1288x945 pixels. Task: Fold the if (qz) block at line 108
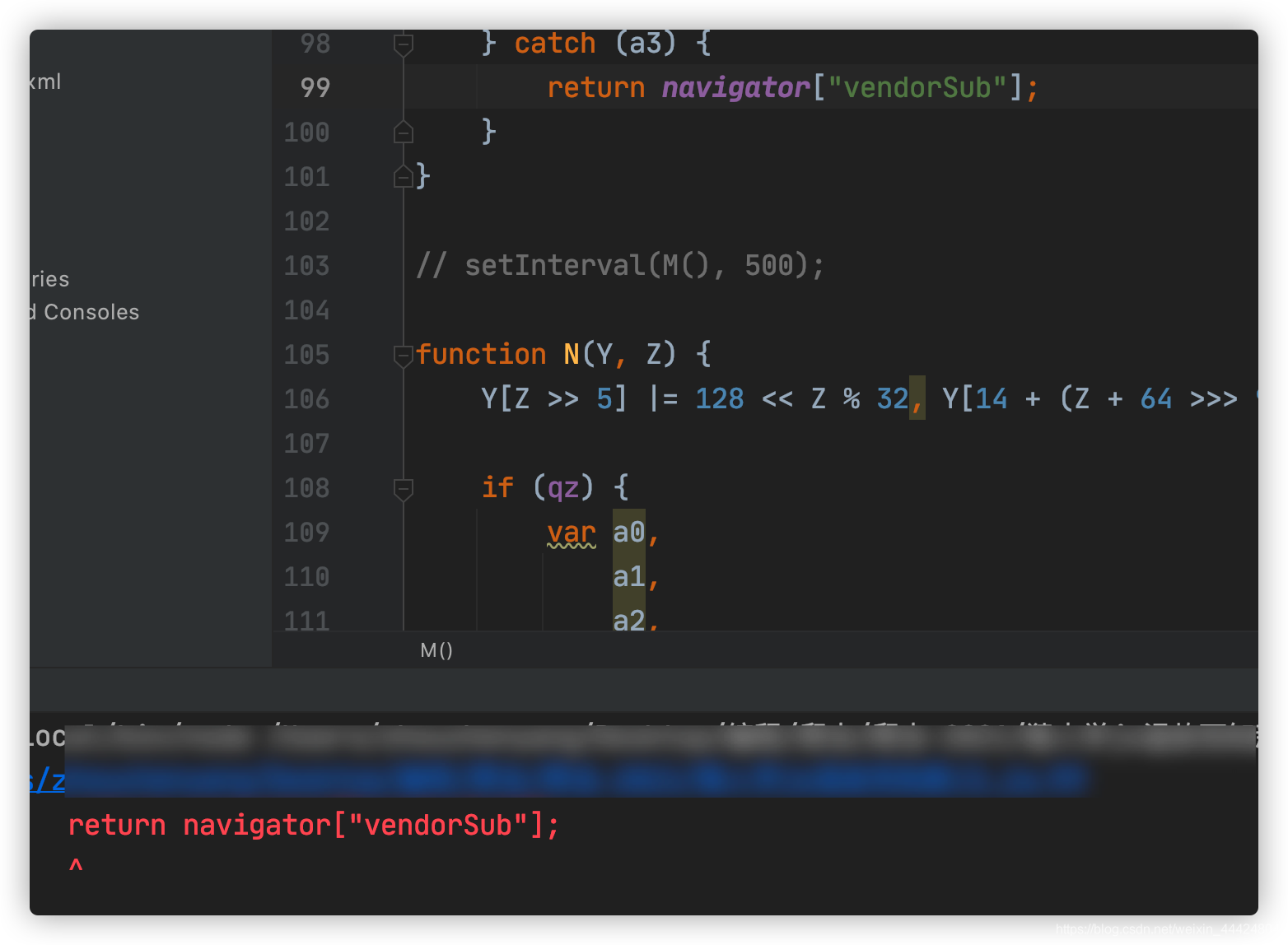coord(404,489)
